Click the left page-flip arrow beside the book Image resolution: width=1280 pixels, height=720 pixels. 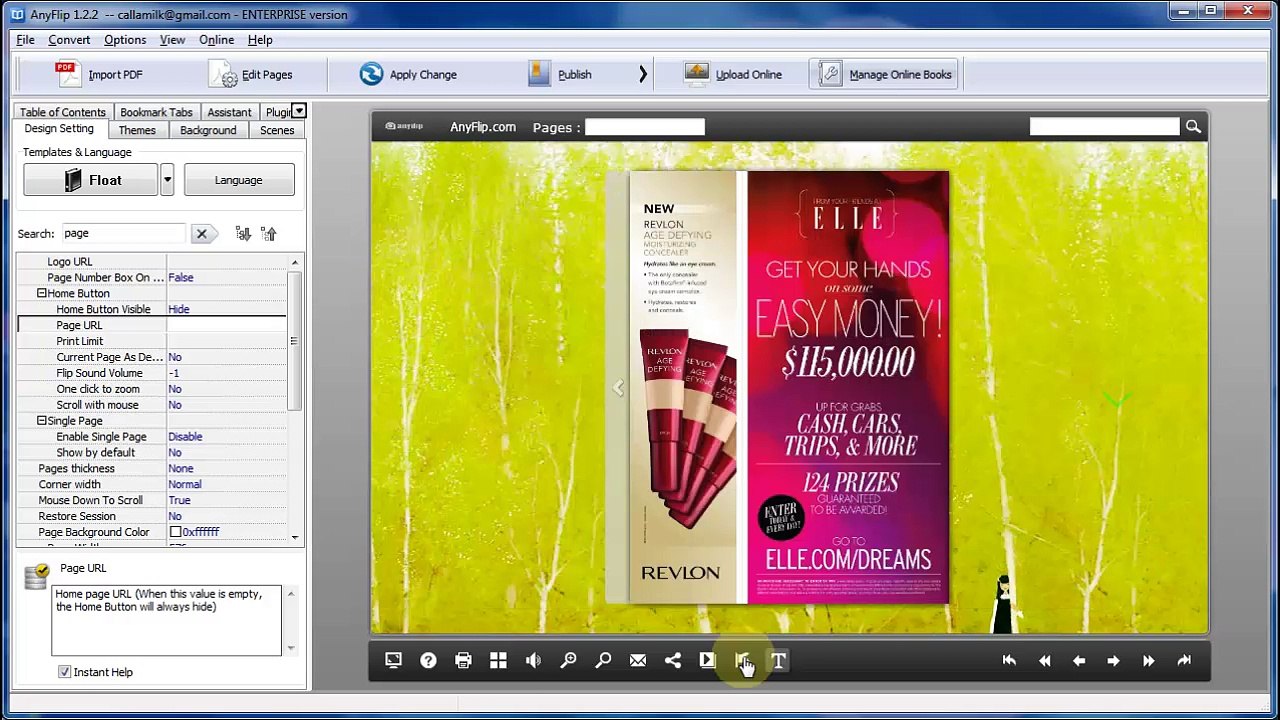pos(618,388)
